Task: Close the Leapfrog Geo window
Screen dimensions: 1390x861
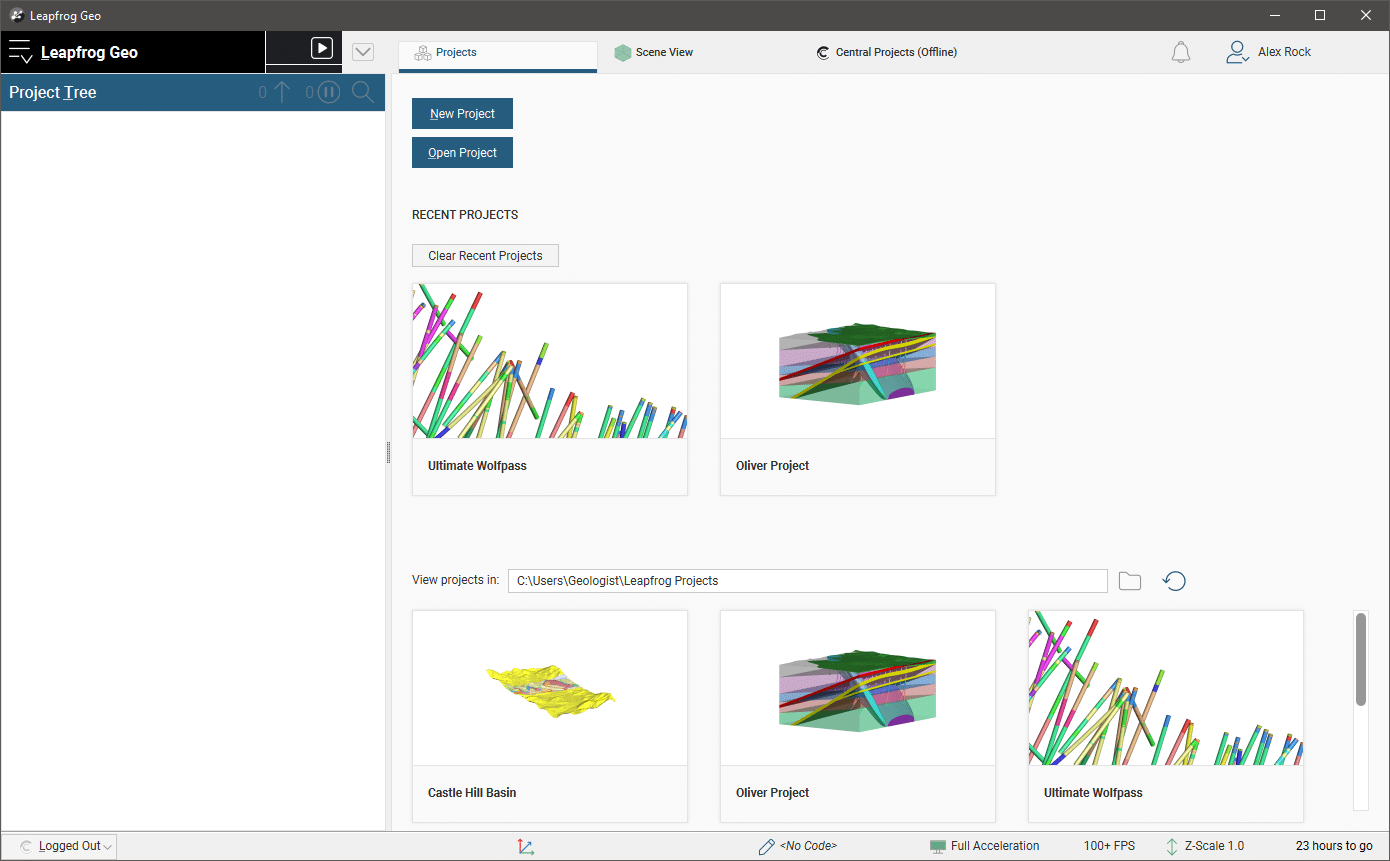Action: [1366, 15]
